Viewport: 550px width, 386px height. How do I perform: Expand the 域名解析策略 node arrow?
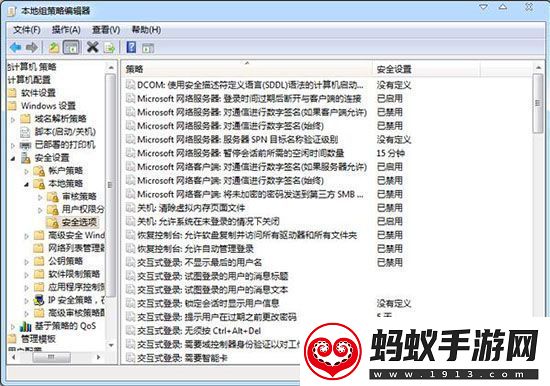point(13,119)
